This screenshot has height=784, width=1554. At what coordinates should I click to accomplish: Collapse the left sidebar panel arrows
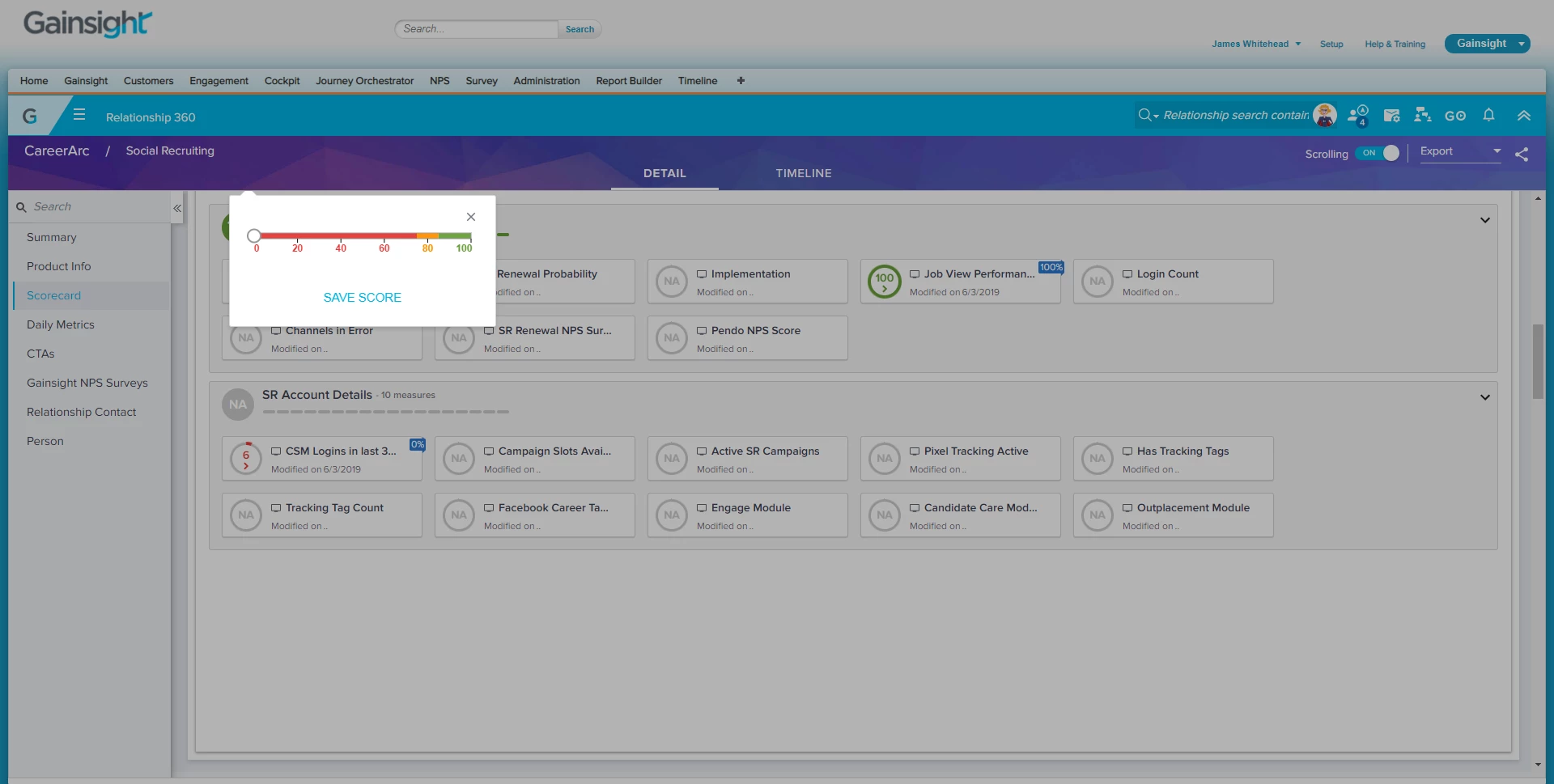177,209
